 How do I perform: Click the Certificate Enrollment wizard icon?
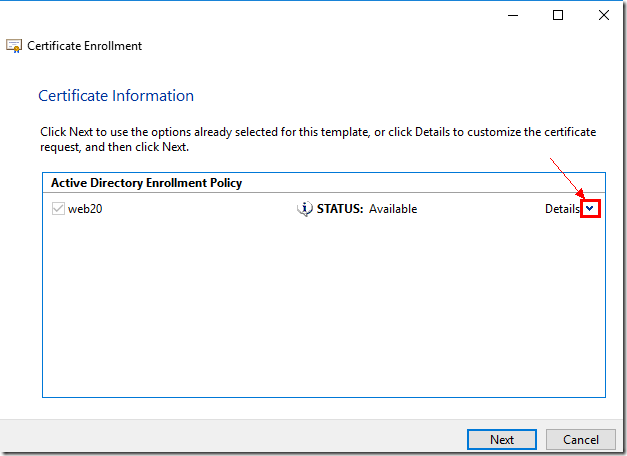point(14,46)
